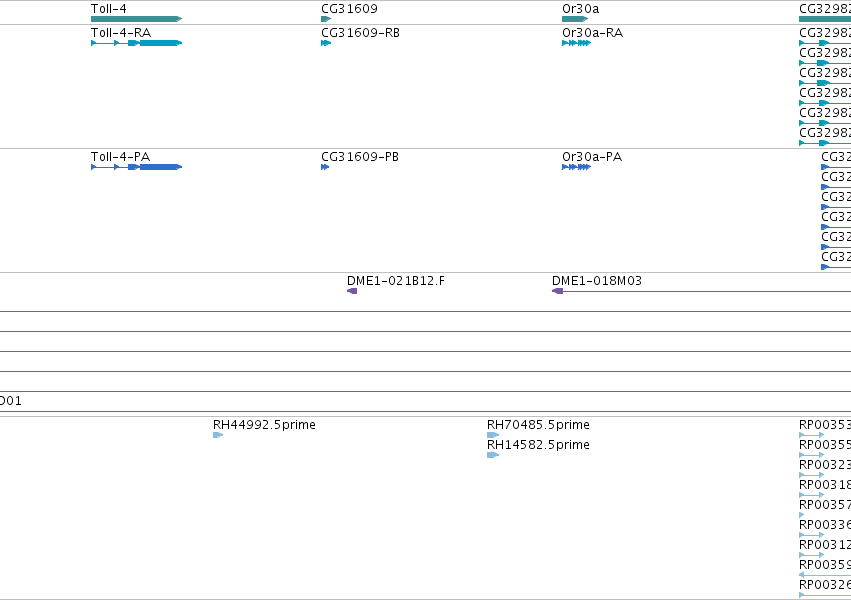The width and height of the screenshot is (851, 600).
Task: Select the RP00323 feature label
Action: pos(825,465)
